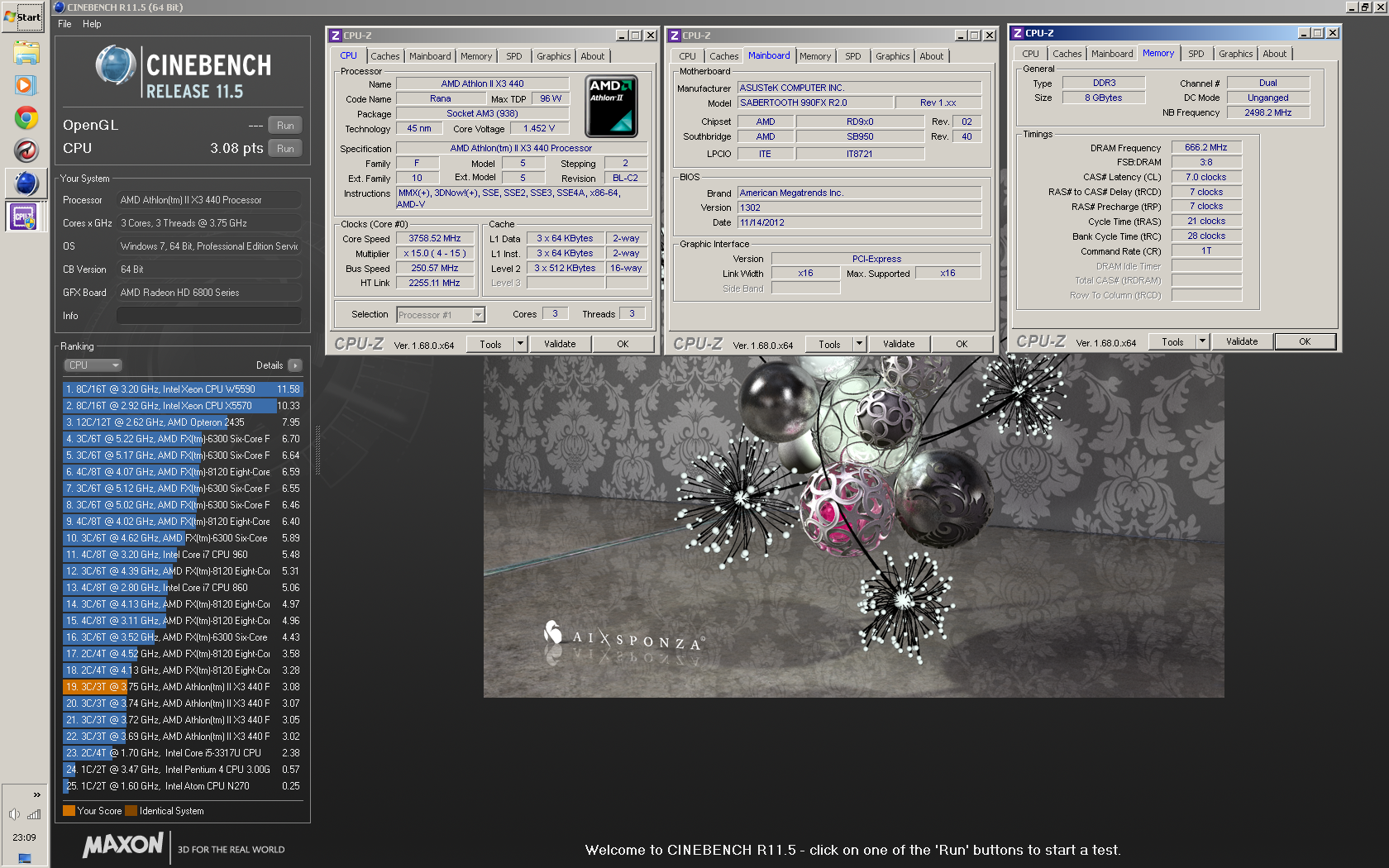Viewport: 1389px width, 868px height.
Task: Expand Tools dropdown arrow in first CPU-Z window
Action: pyautogui.click(x=521, y=345)
